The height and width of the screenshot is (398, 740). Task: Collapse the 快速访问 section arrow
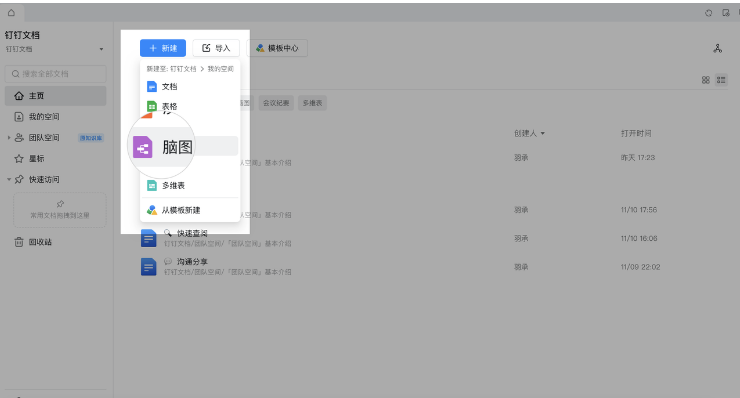point(8,179)
